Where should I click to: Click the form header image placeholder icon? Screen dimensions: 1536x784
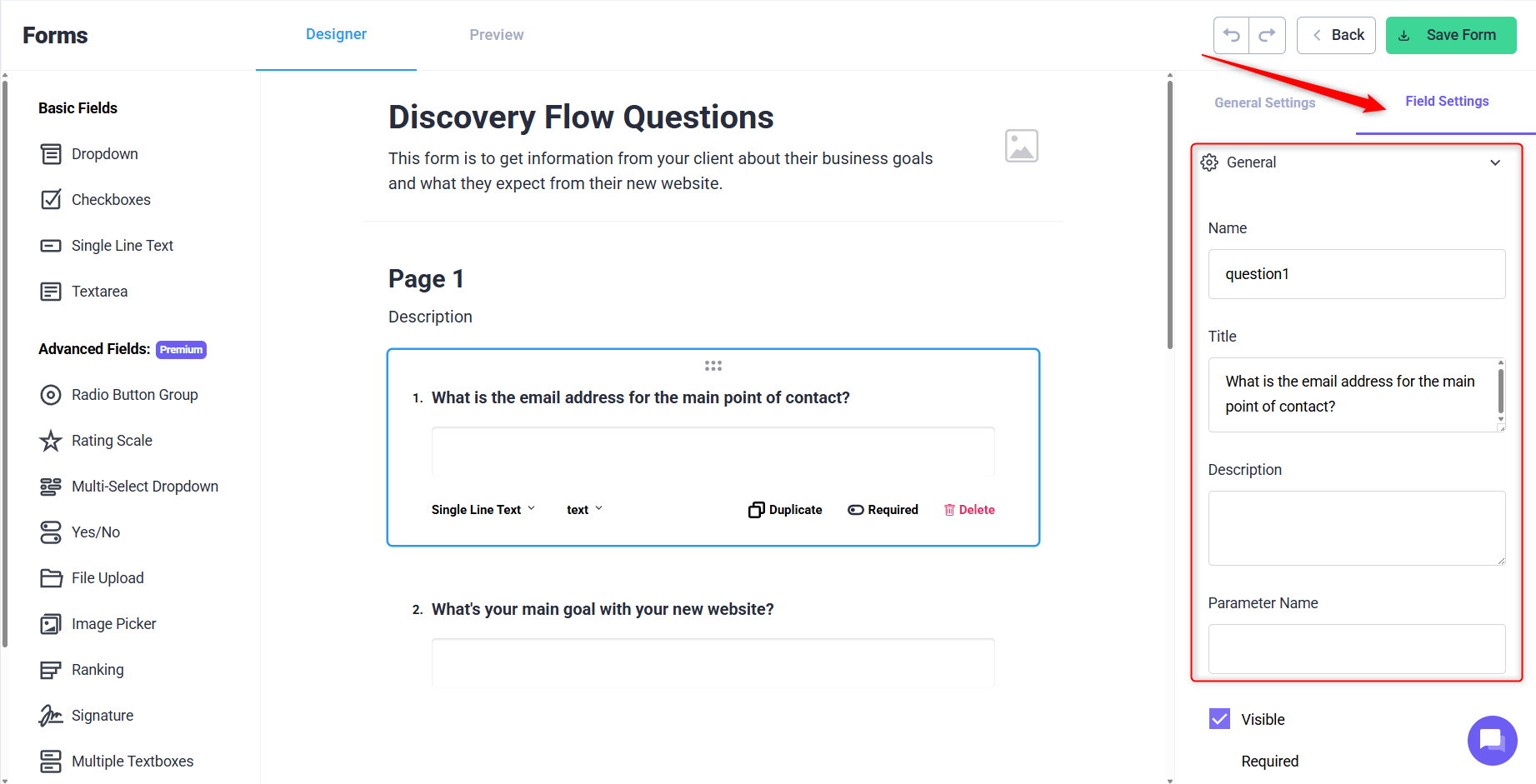1021,146
